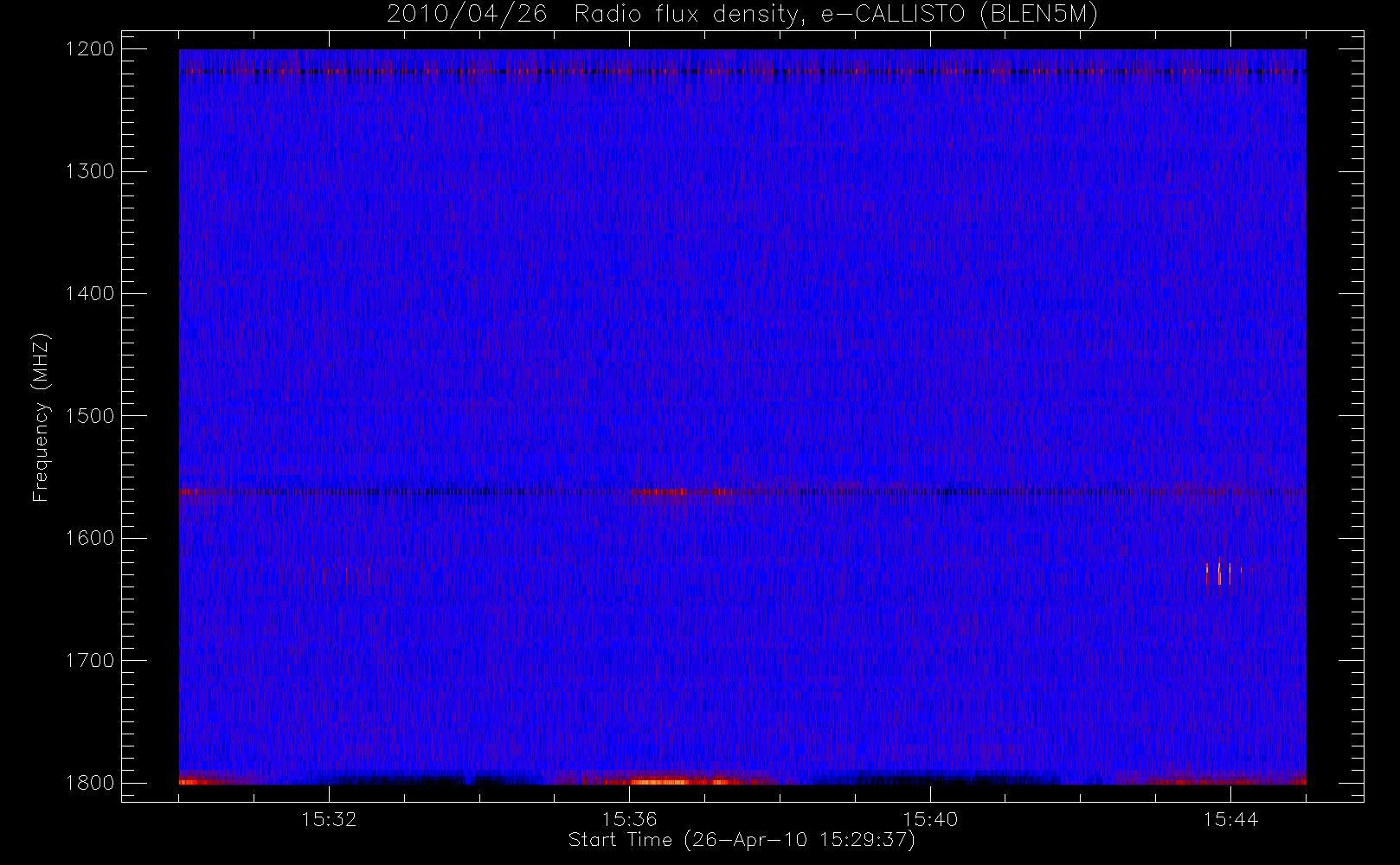Click the y-axis label "Frequency (MHZ)"
The width and height of the screenshot is (1400, 865).
41,417
